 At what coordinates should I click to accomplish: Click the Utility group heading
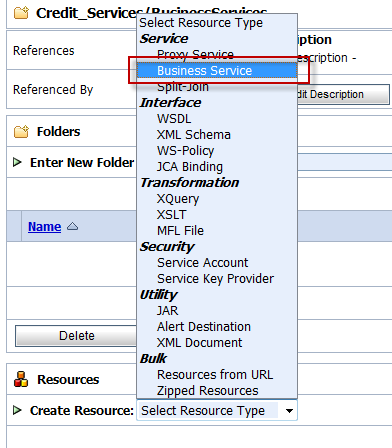158,295
